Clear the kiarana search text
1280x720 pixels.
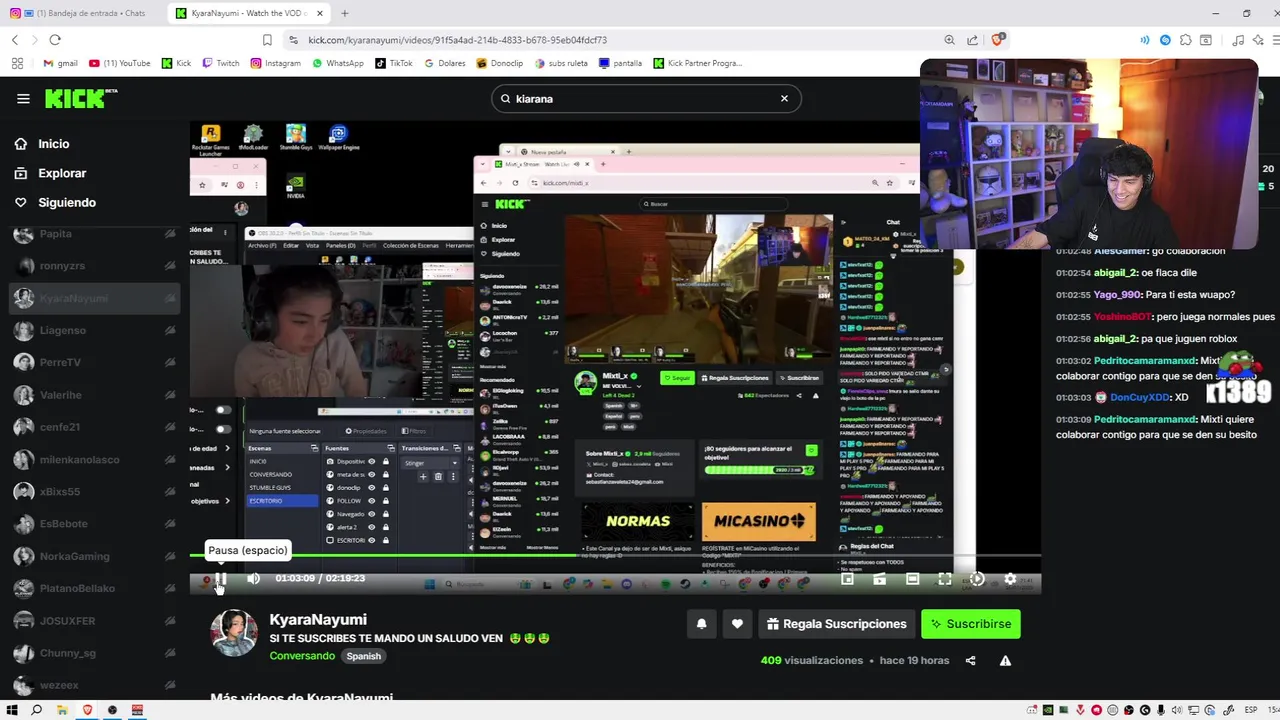coord(784,98)
